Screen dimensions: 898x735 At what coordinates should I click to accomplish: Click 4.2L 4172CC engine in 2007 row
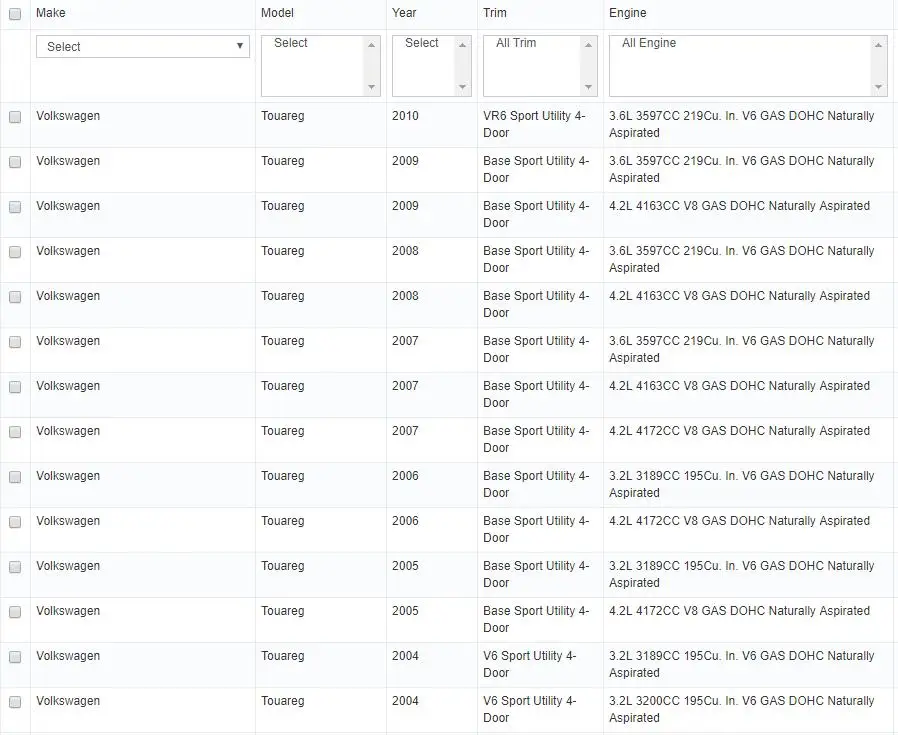point(739,431)
